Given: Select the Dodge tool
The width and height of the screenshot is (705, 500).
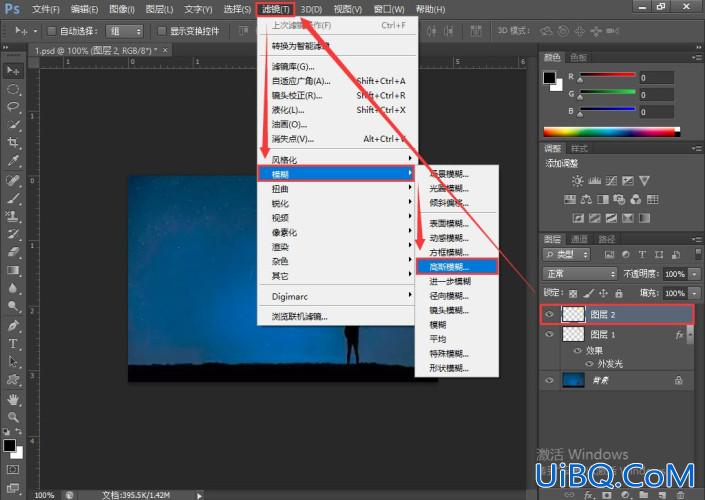Looking at the screenshot, I should (x=13, y=306).
